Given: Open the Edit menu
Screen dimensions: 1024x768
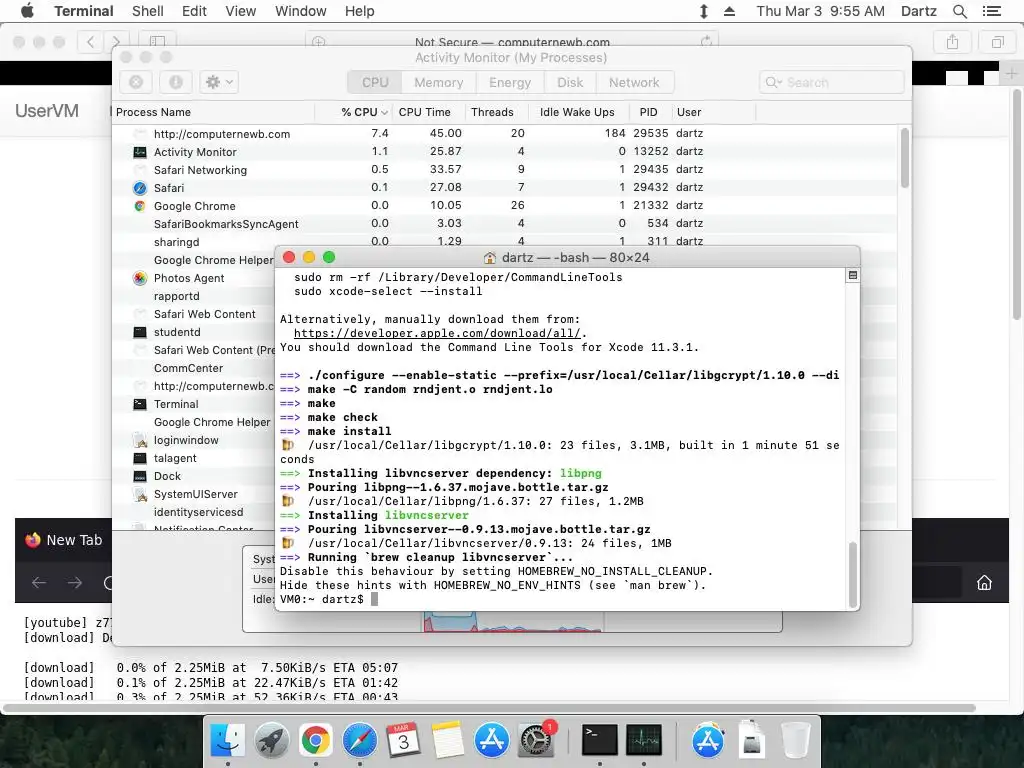Looking at the screenshot, I should 194,11.
